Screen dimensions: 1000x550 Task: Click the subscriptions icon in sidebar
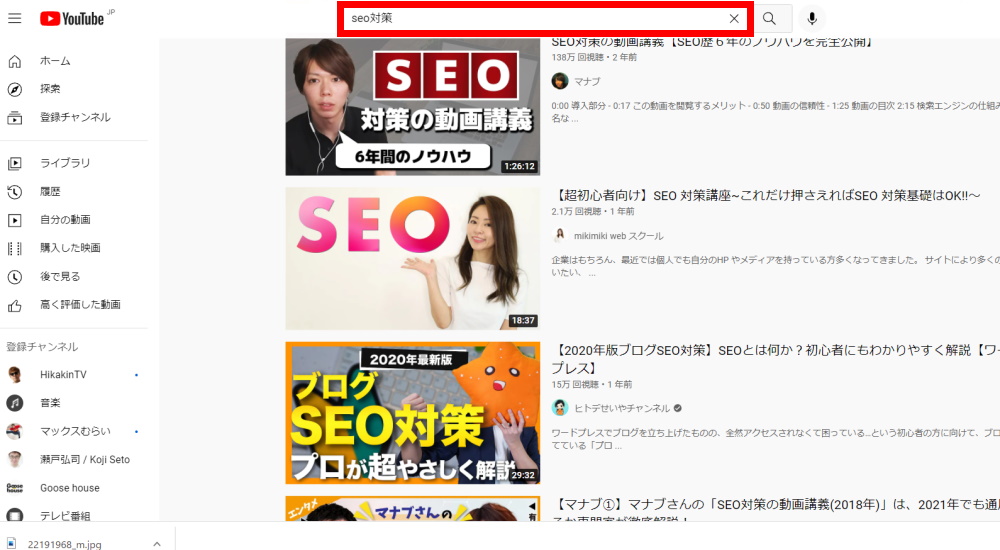[x=15, y=117]
